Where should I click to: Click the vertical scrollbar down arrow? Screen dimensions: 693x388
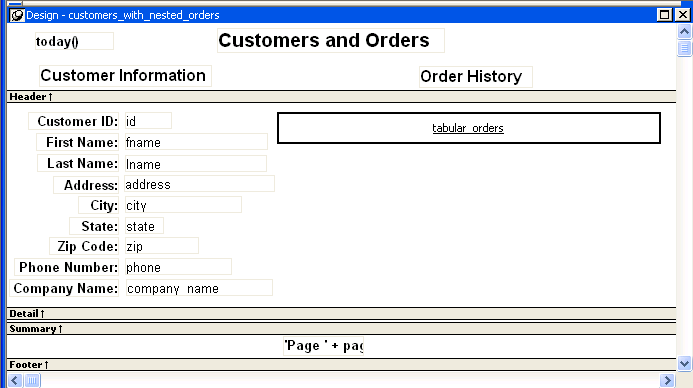tap(684, 363)
